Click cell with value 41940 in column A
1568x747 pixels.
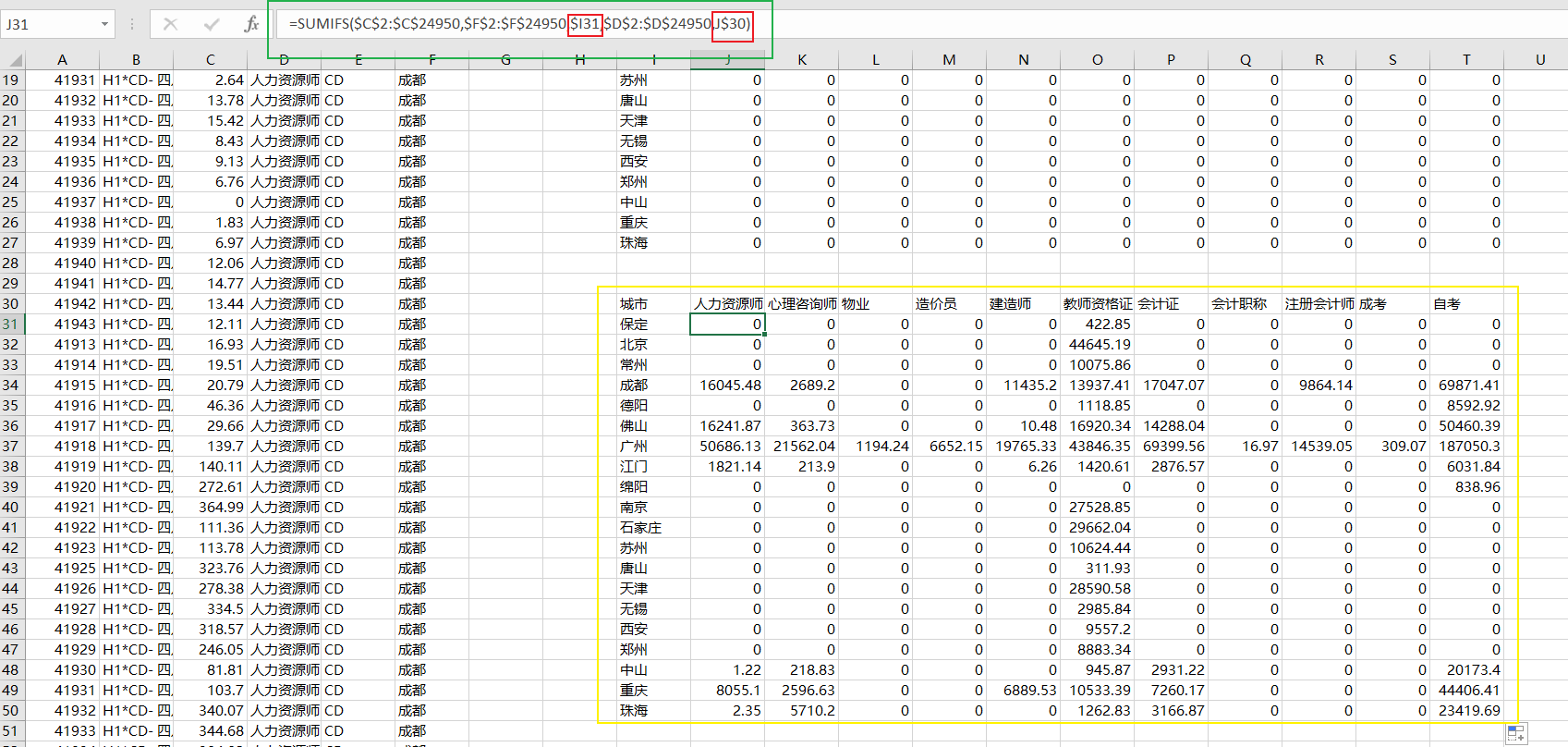click(x=63, y=263)
